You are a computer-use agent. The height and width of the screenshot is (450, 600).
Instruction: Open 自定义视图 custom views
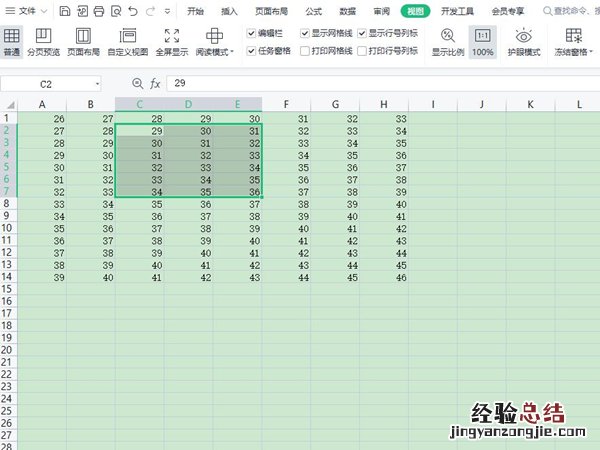point(127,41)
